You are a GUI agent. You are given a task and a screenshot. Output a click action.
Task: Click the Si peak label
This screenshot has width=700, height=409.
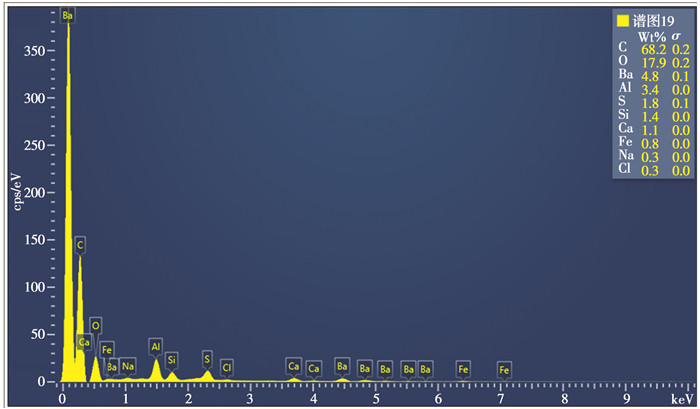click(172, 359)
